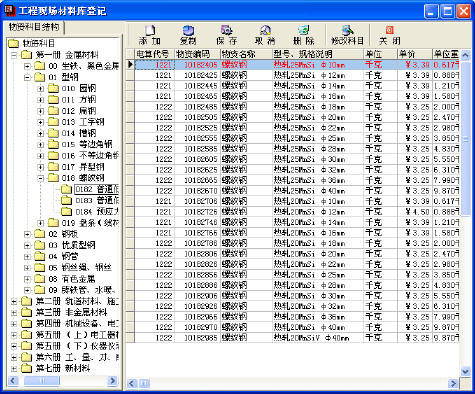Collapse the 018 螺纹钢 node
475x394 pixels.
point(41,178)
